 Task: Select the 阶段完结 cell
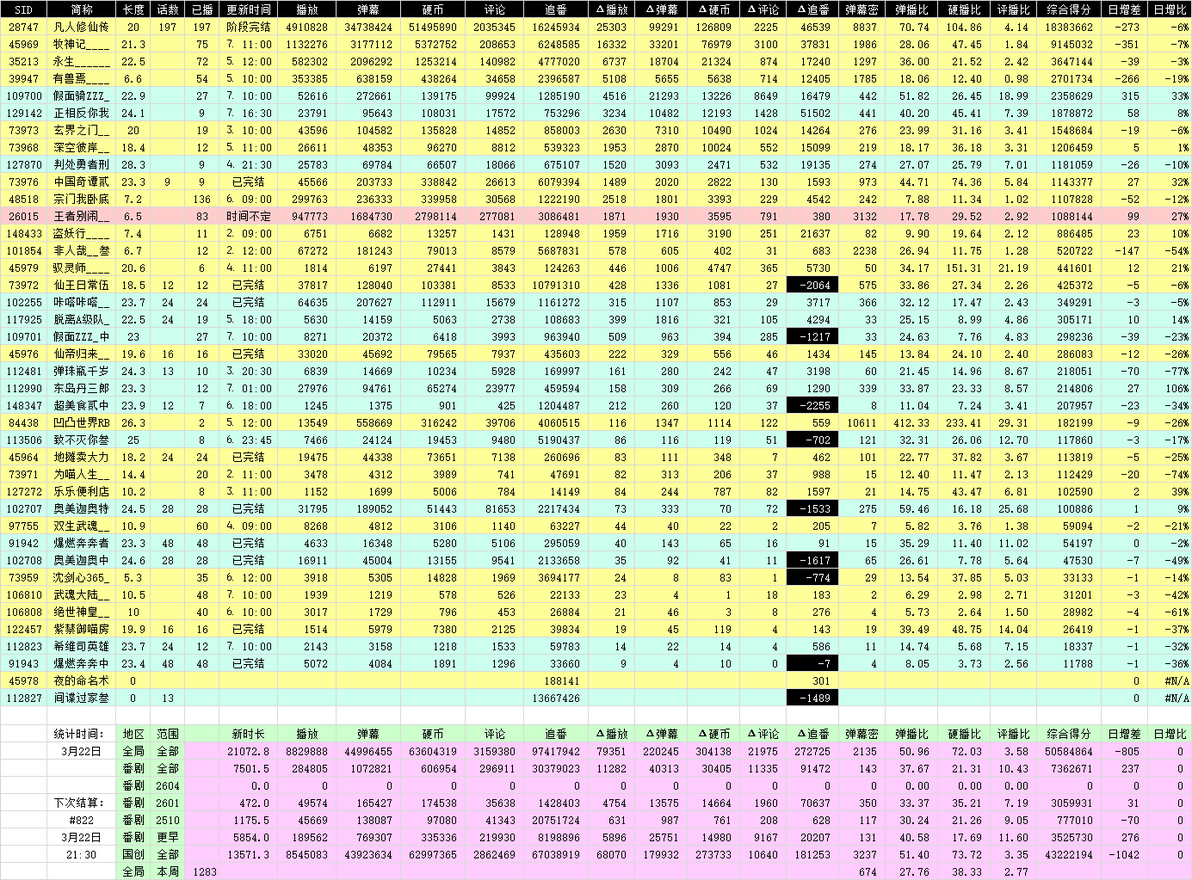tap(249, 27)
